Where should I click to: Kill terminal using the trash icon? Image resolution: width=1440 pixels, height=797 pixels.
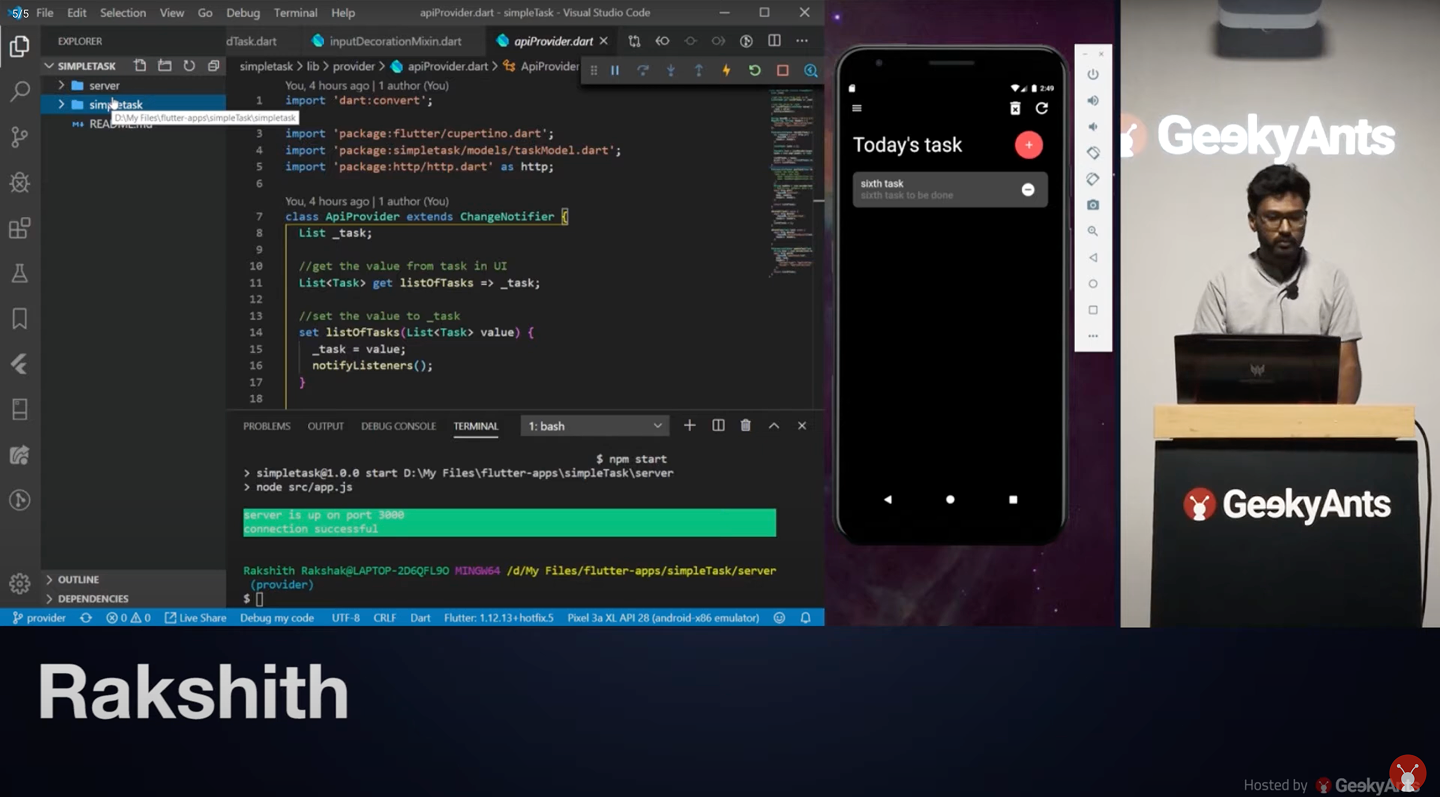(x=745, y=426)
